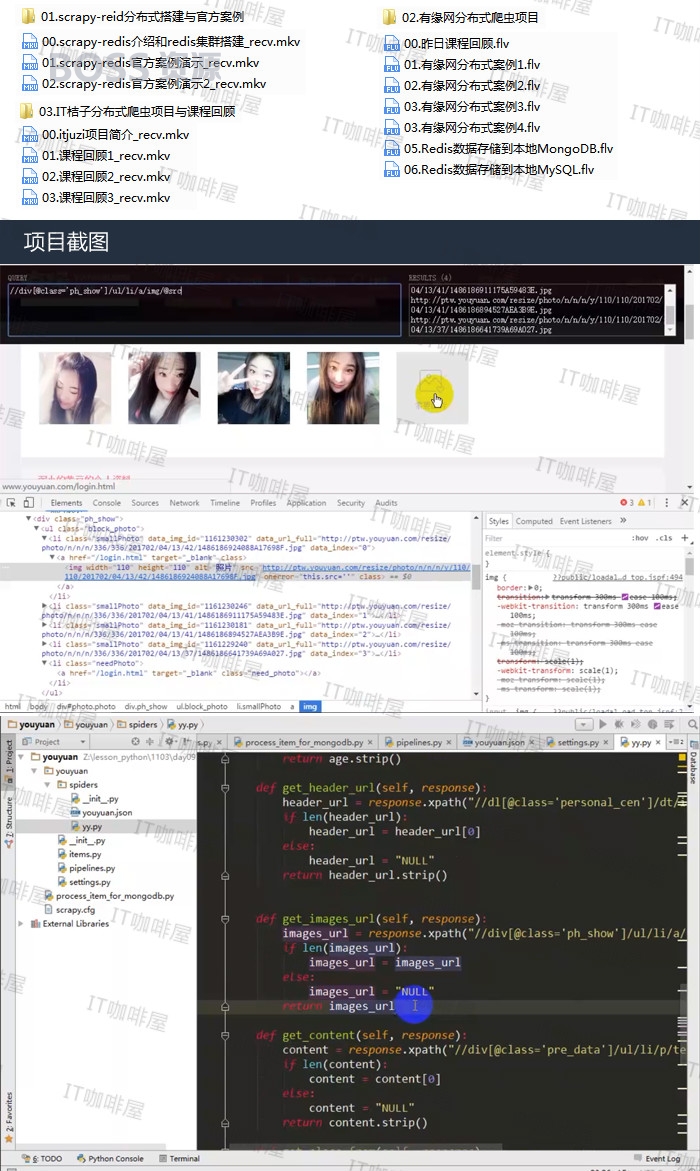Toggle ease checkbox in transition style
The width and height of the screenshot is (700, 1171).
click(625, 597)
